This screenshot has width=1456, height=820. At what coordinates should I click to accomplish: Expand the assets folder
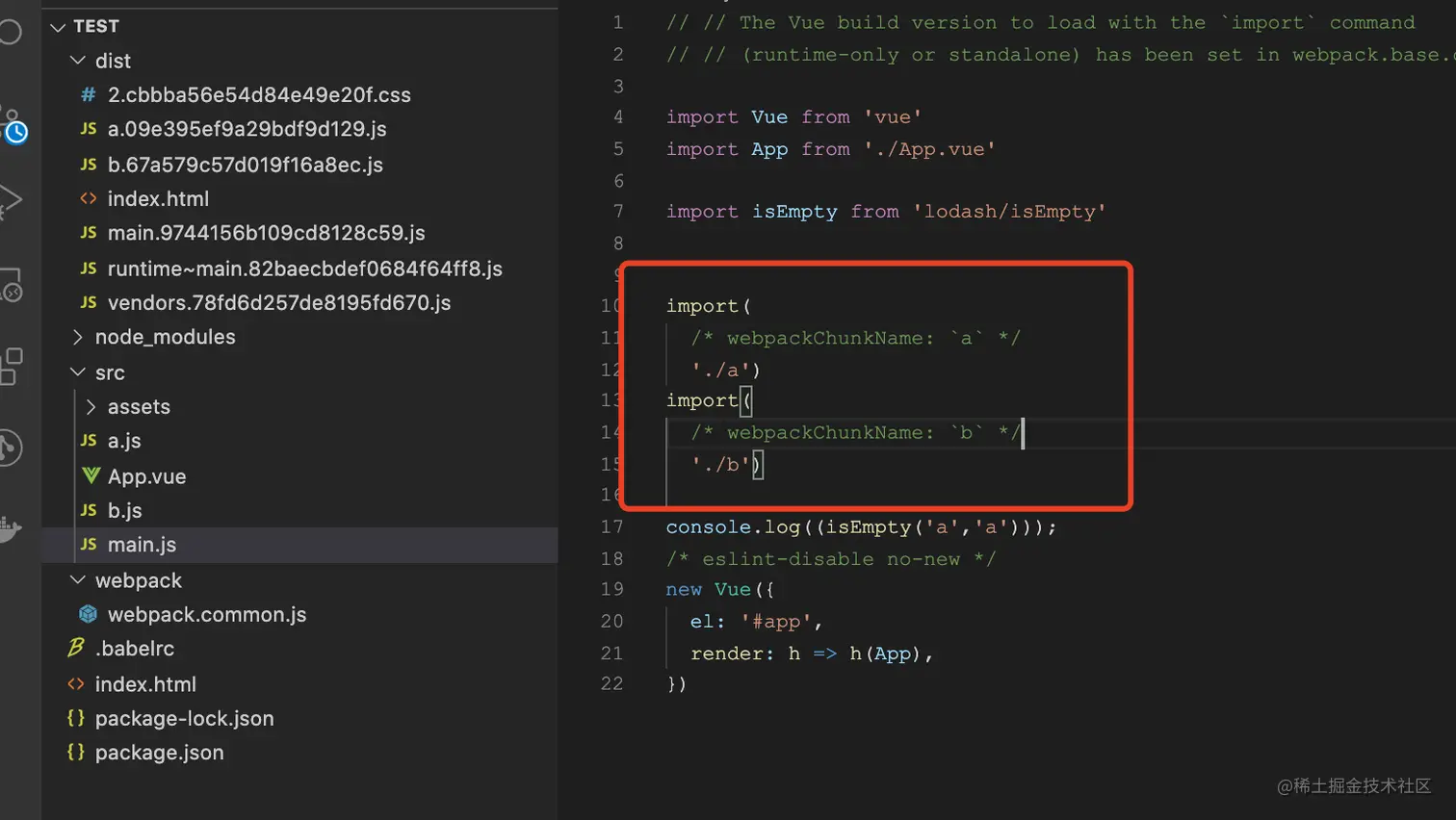pyautogui.click(x=91, y=406)
